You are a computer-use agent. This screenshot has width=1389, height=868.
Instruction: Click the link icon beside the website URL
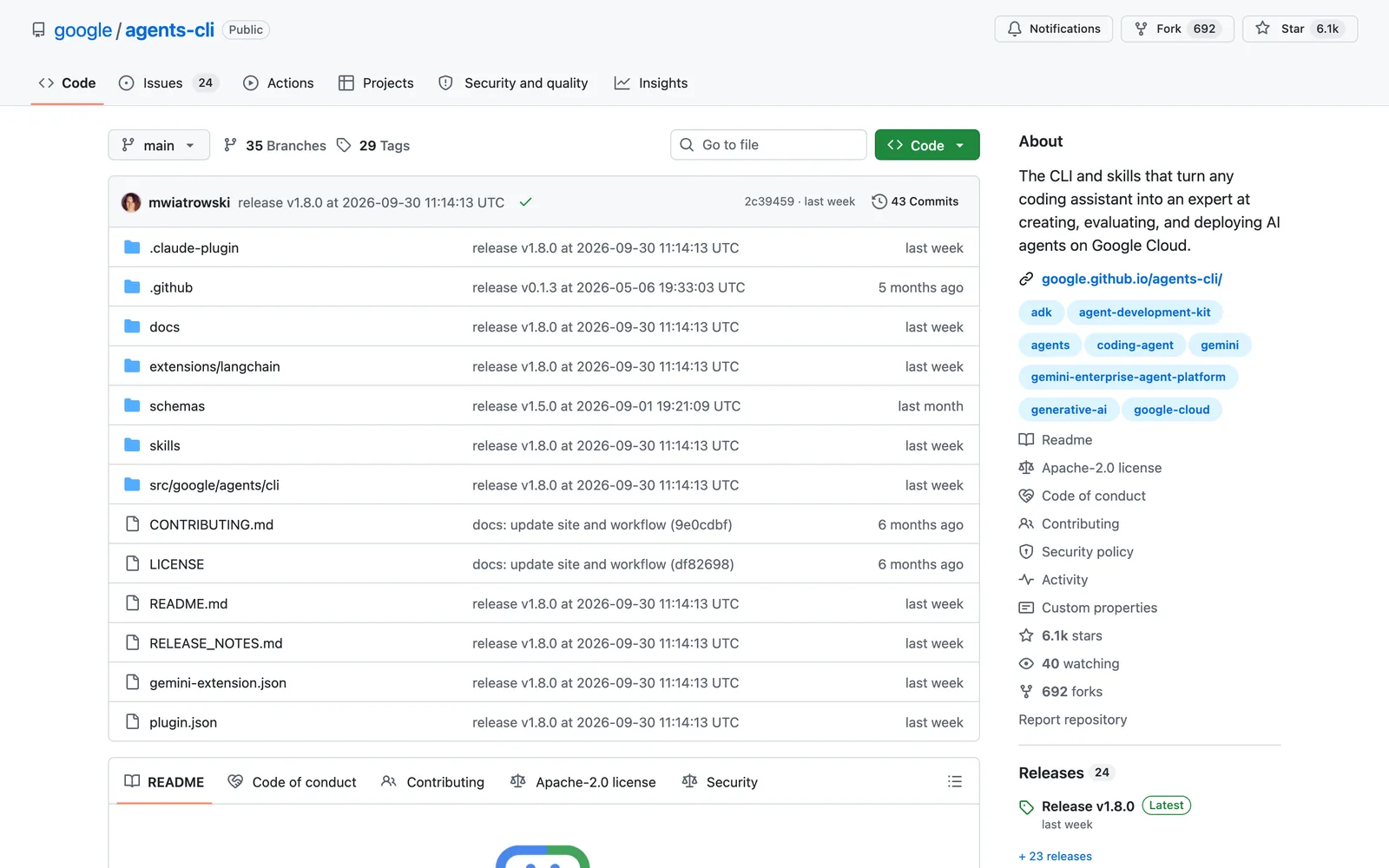tap(1026, 279)
